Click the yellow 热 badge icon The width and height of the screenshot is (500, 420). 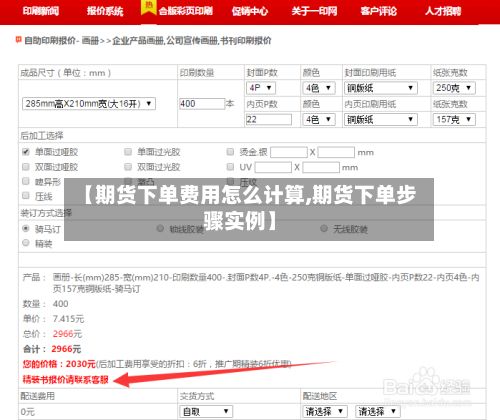tap(149, 7)
